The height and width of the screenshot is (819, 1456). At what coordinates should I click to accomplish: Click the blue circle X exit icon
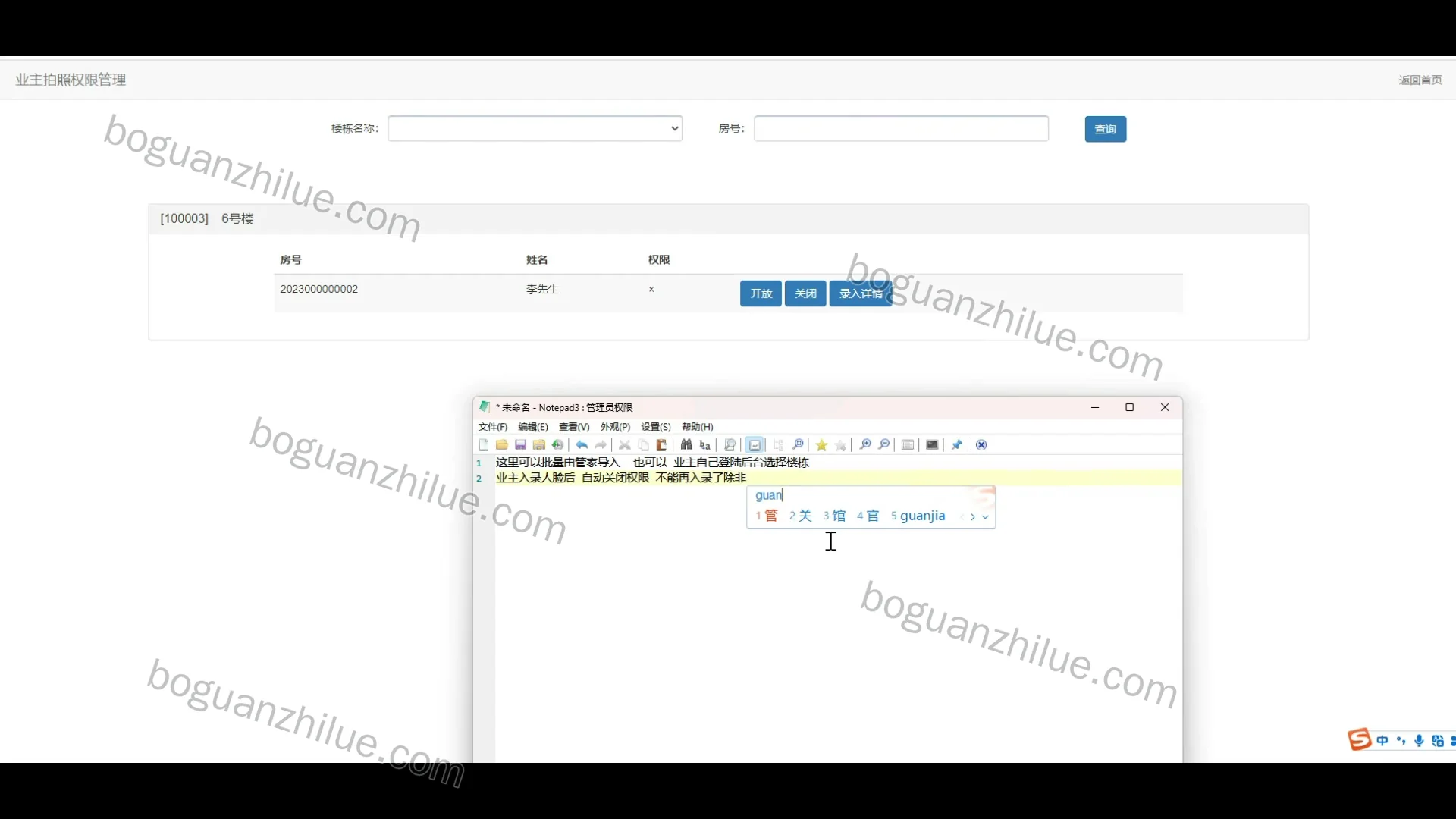click(x=982, y=445)
